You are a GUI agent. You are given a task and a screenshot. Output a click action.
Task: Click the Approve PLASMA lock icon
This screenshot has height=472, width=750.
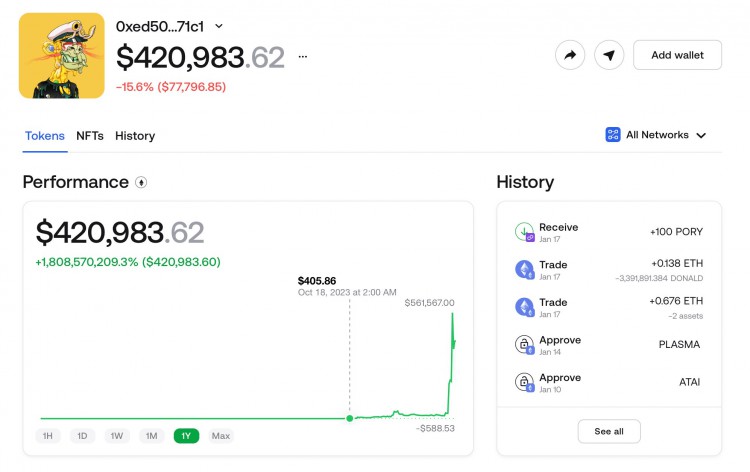[x=524, y=344]
